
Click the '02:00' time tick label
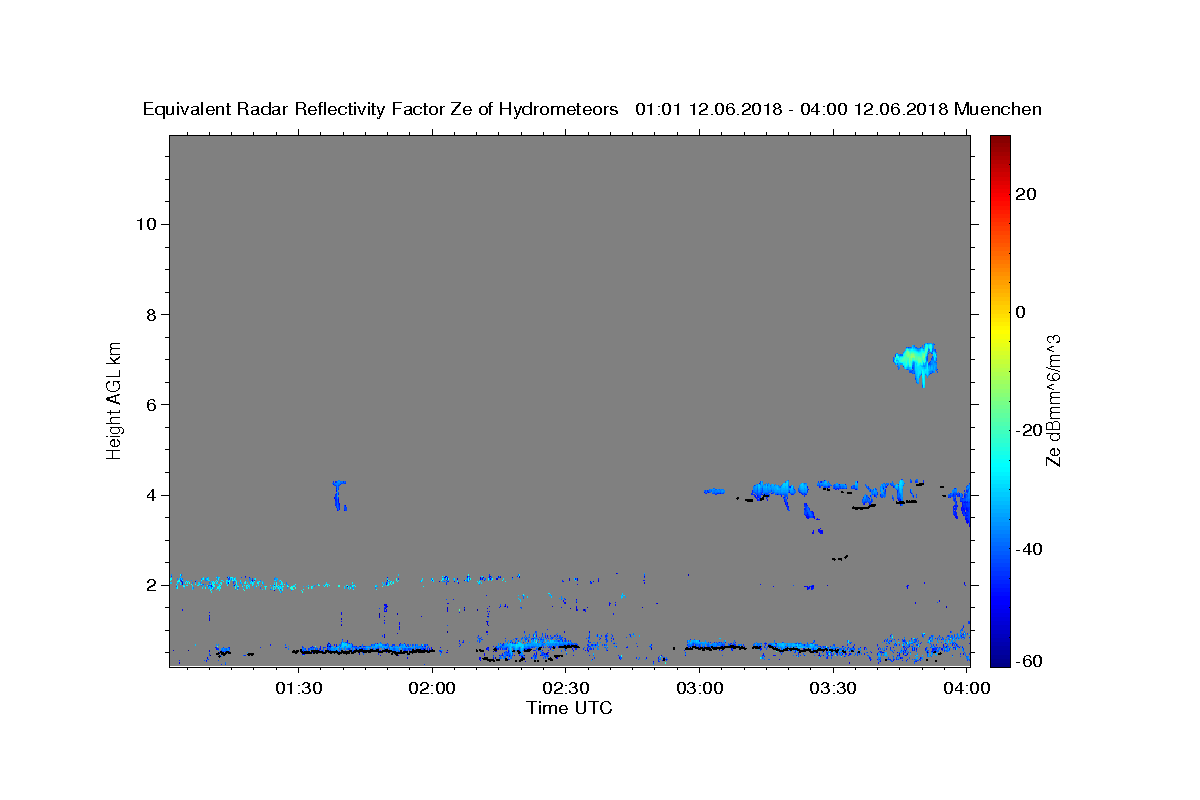tap(433, 688)
